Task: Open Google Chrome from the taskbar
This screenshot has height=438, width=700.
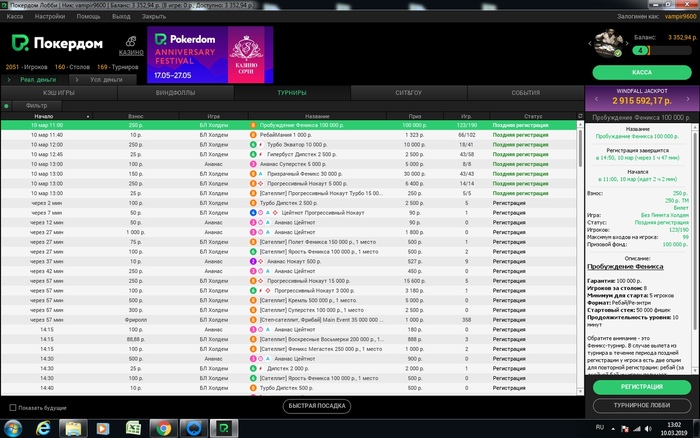Action: [x=163, y=429]
